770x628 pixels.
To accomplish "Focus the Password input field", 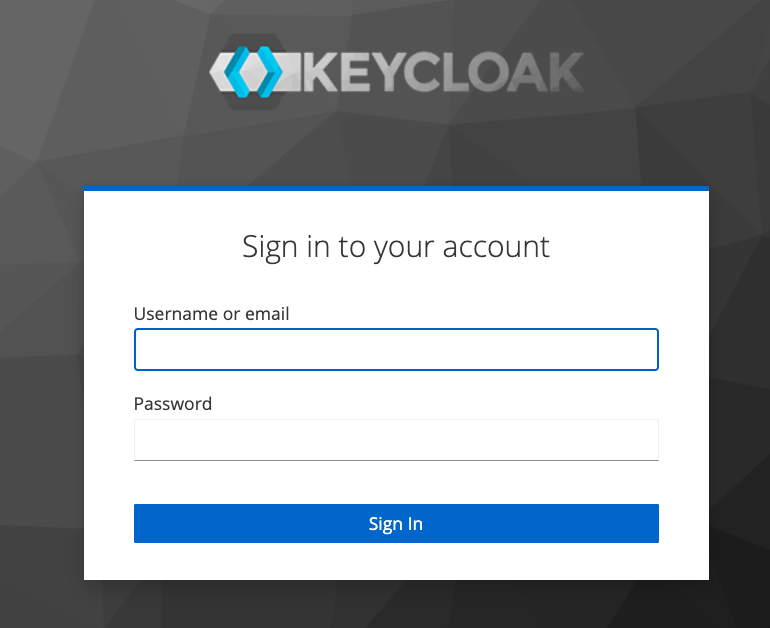I will [396, 439].
